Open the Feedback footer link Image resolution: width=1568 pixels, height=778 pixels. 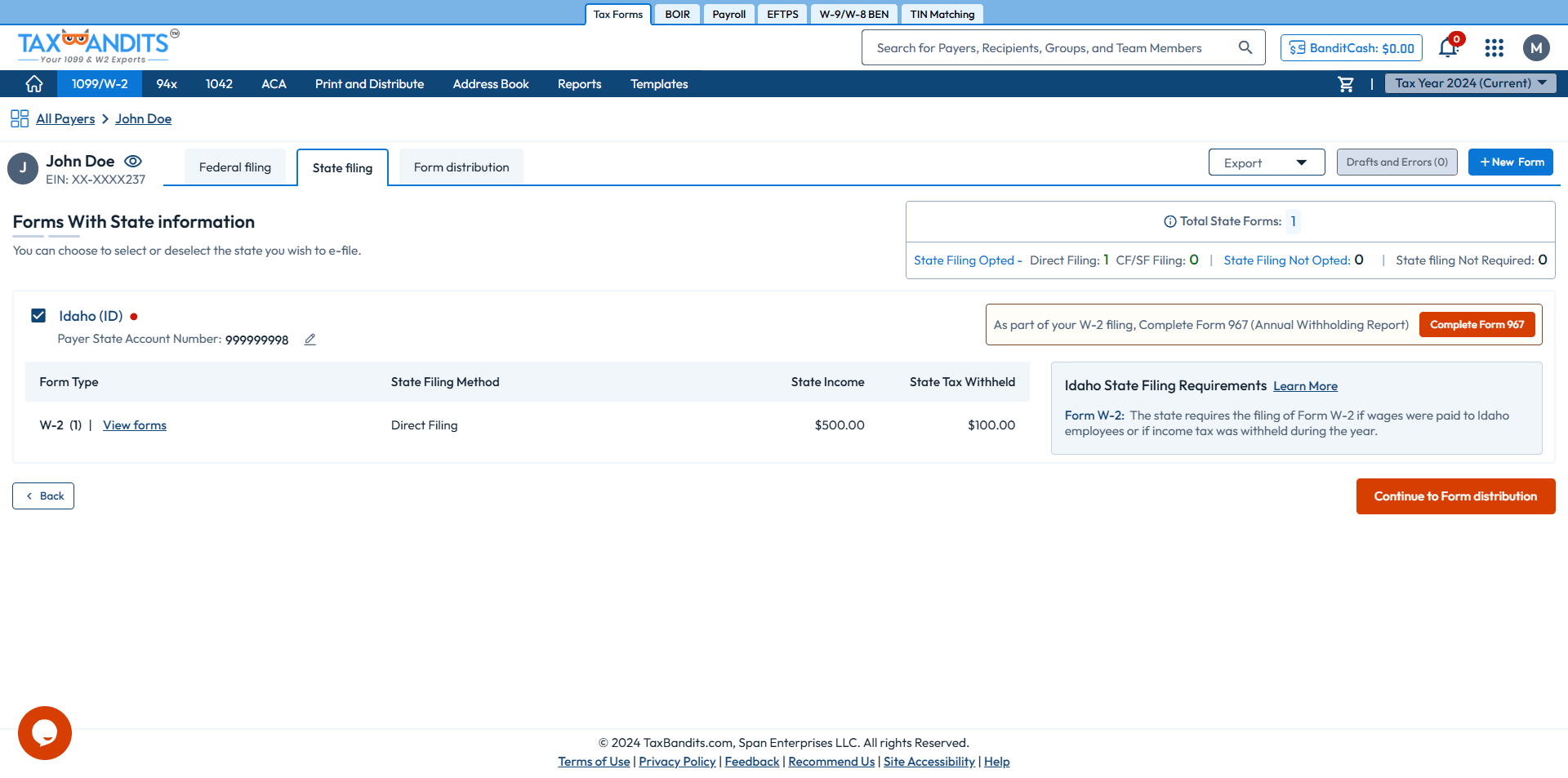click(x=752, y=762)
